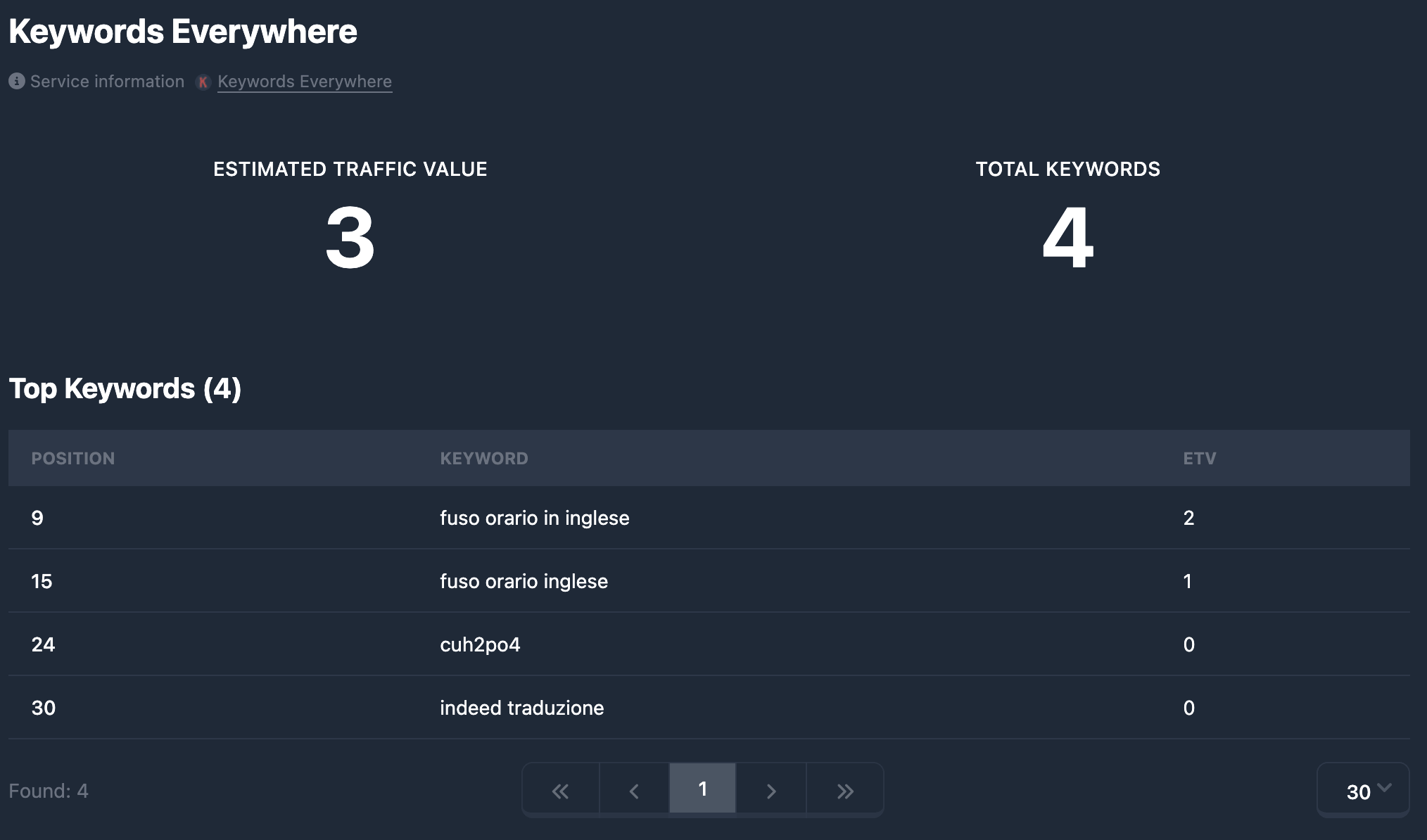Go to previous page using left chevron
Viewport: 1427px width, 840px height.
(x=631, y=789)
